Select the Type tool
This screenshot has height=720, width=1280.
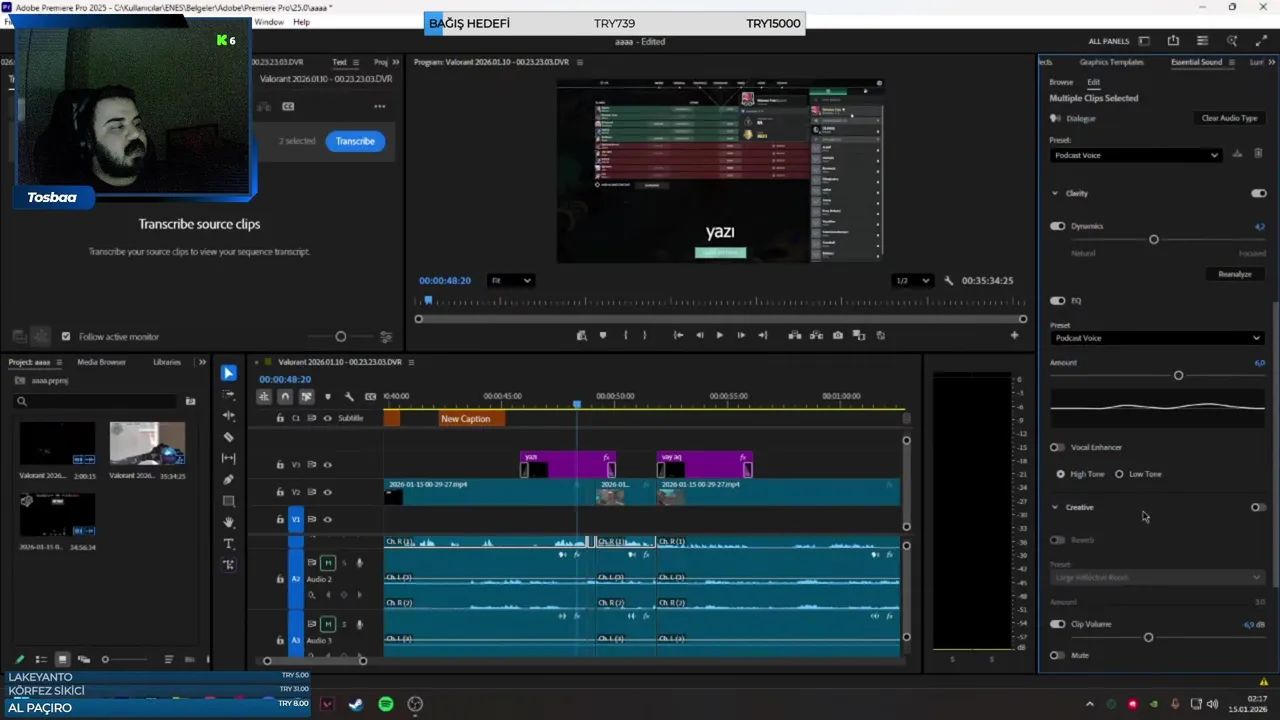[228, 543]
